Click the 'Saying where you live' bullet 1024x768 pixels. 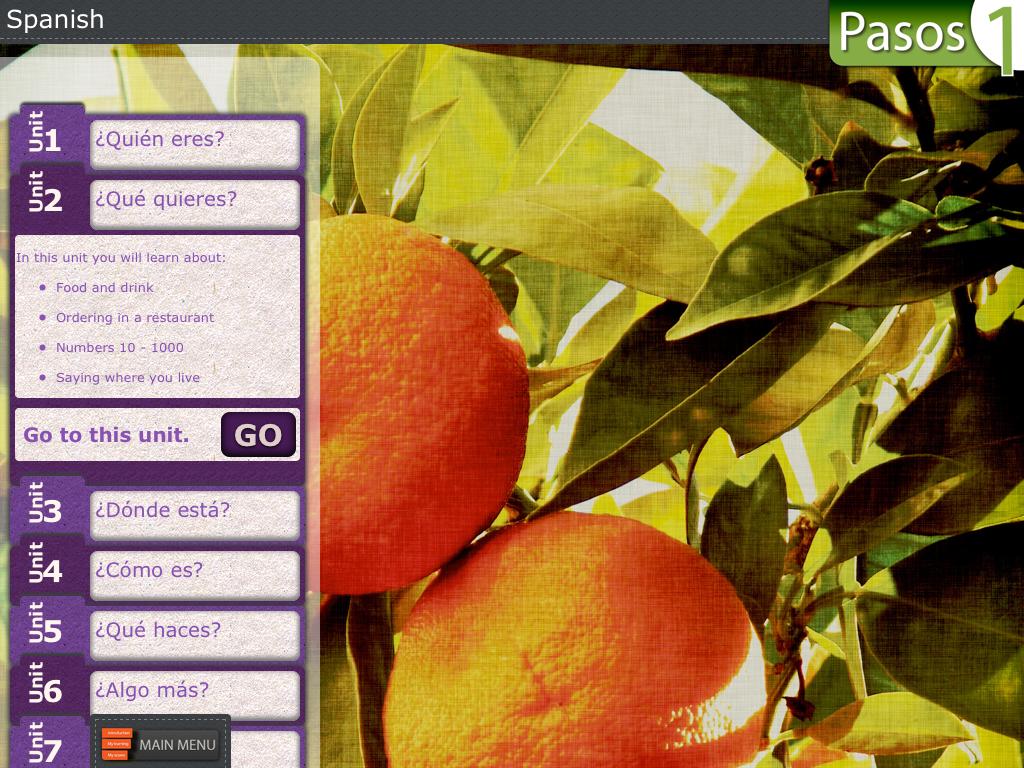pos(128,377)
